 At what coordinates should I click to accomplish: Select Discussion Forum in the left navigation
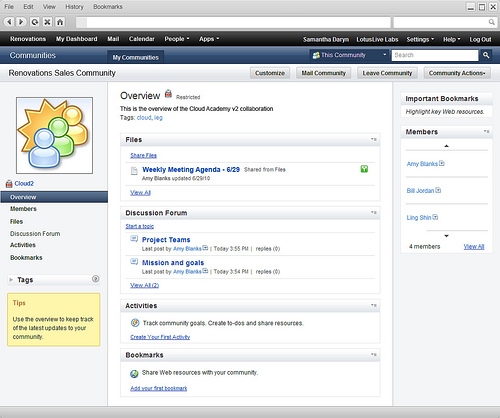pos(35,234)
